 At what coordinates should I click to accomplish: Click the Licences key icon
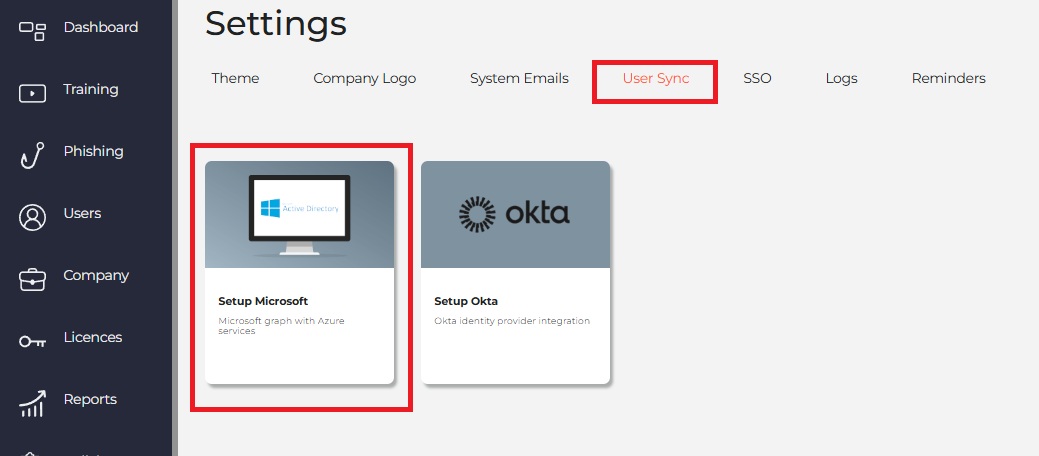click(x=32, y=341)
